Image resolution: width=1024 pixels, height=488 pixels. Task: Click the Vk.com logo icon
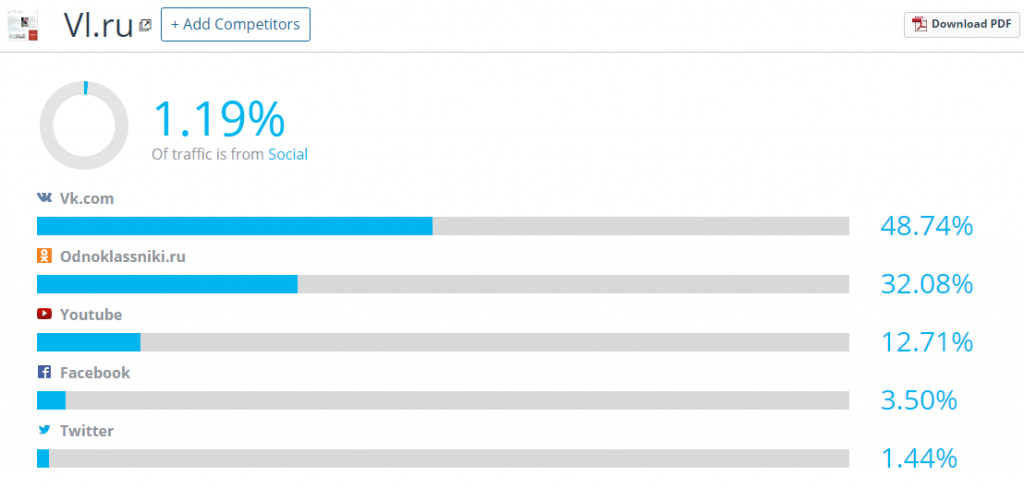point(44,198)
